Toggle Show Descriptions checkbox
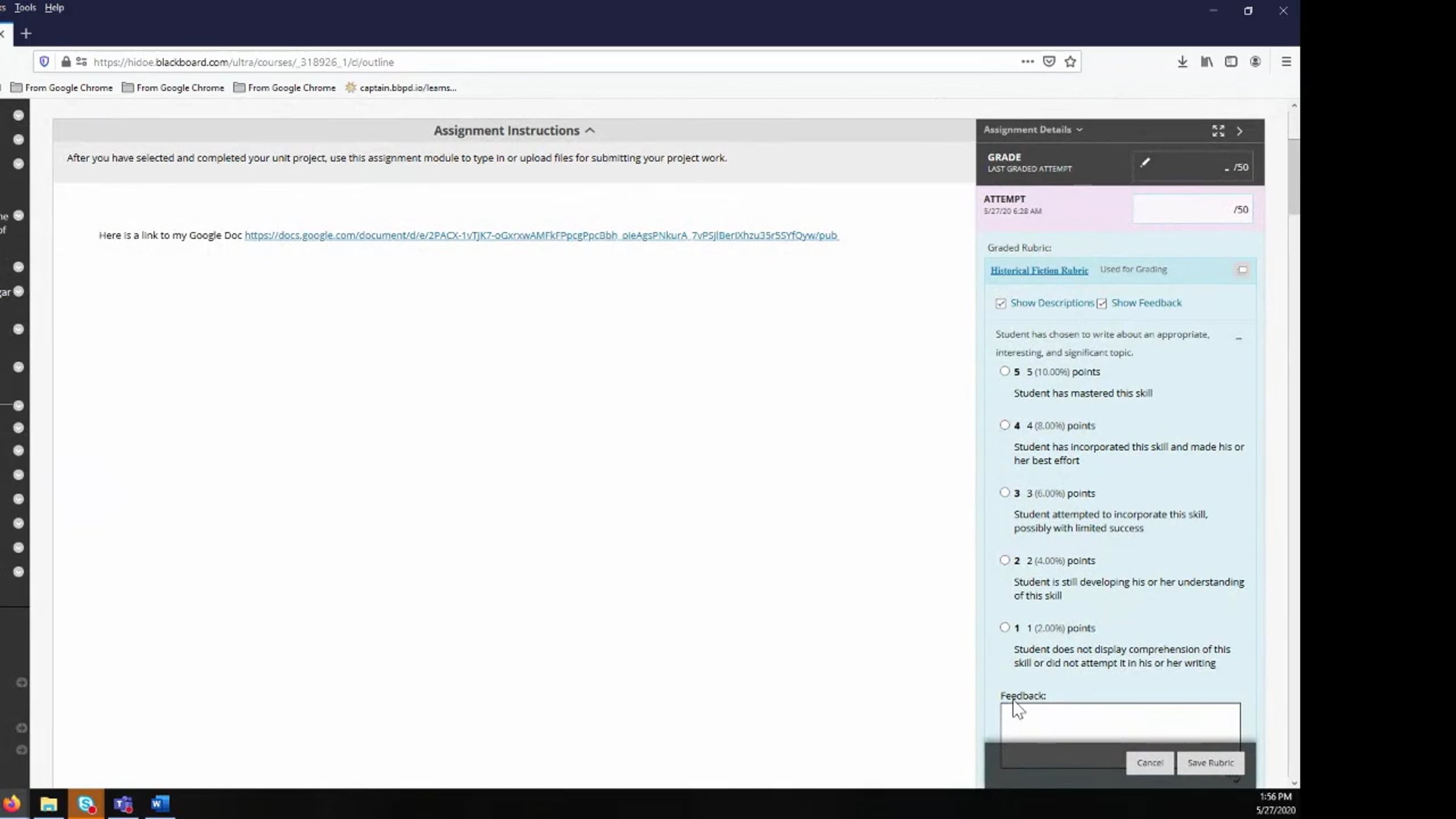Screen dimensions: 1456x819 [1001, 303]
